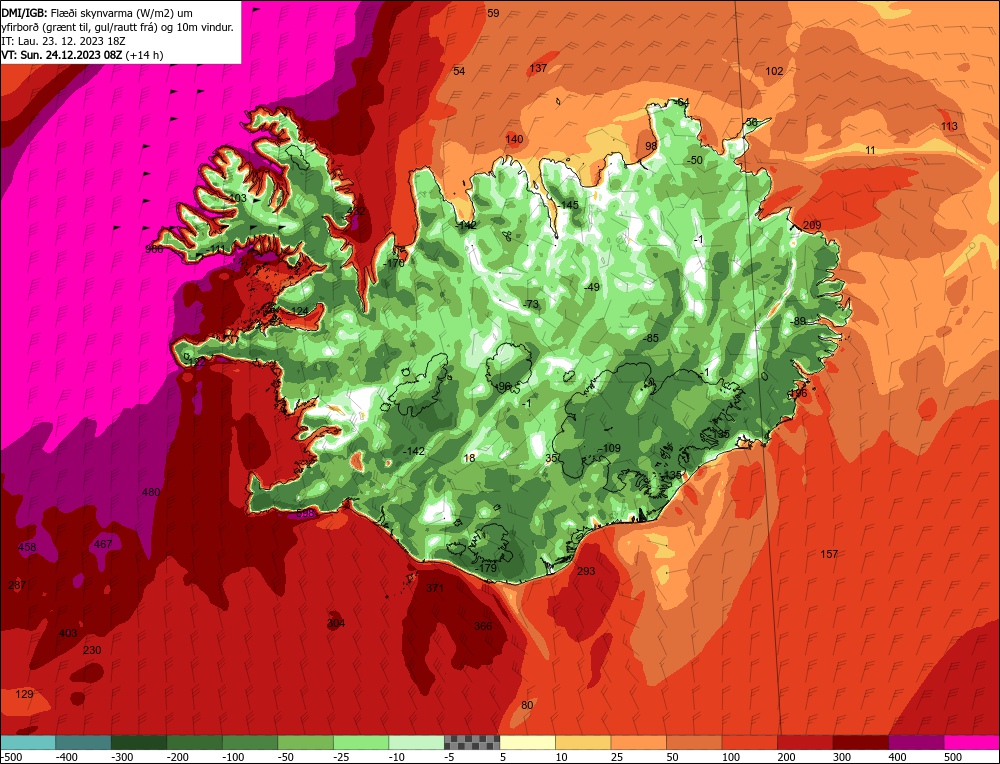The height and width of the screenshot is (764, 1000).
Task: Click the map value '209'
Action: coord(812,225)
